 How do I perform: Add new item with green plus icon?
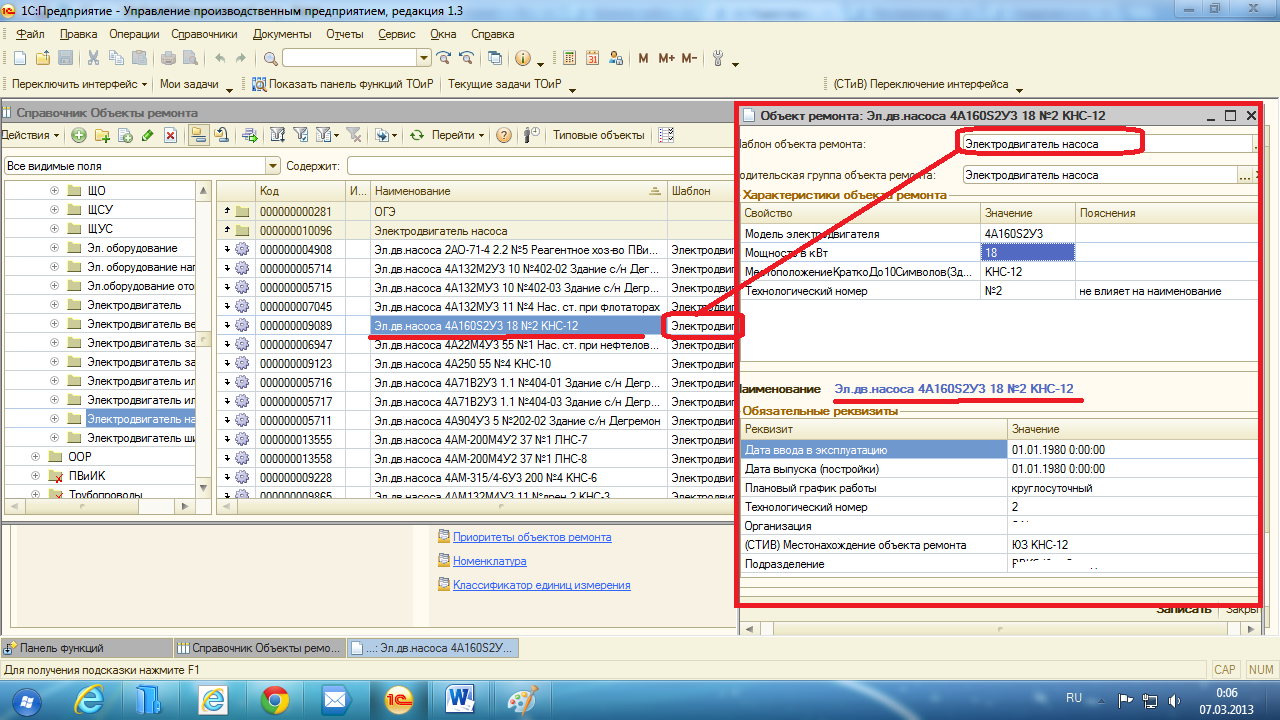coord(79,135)
